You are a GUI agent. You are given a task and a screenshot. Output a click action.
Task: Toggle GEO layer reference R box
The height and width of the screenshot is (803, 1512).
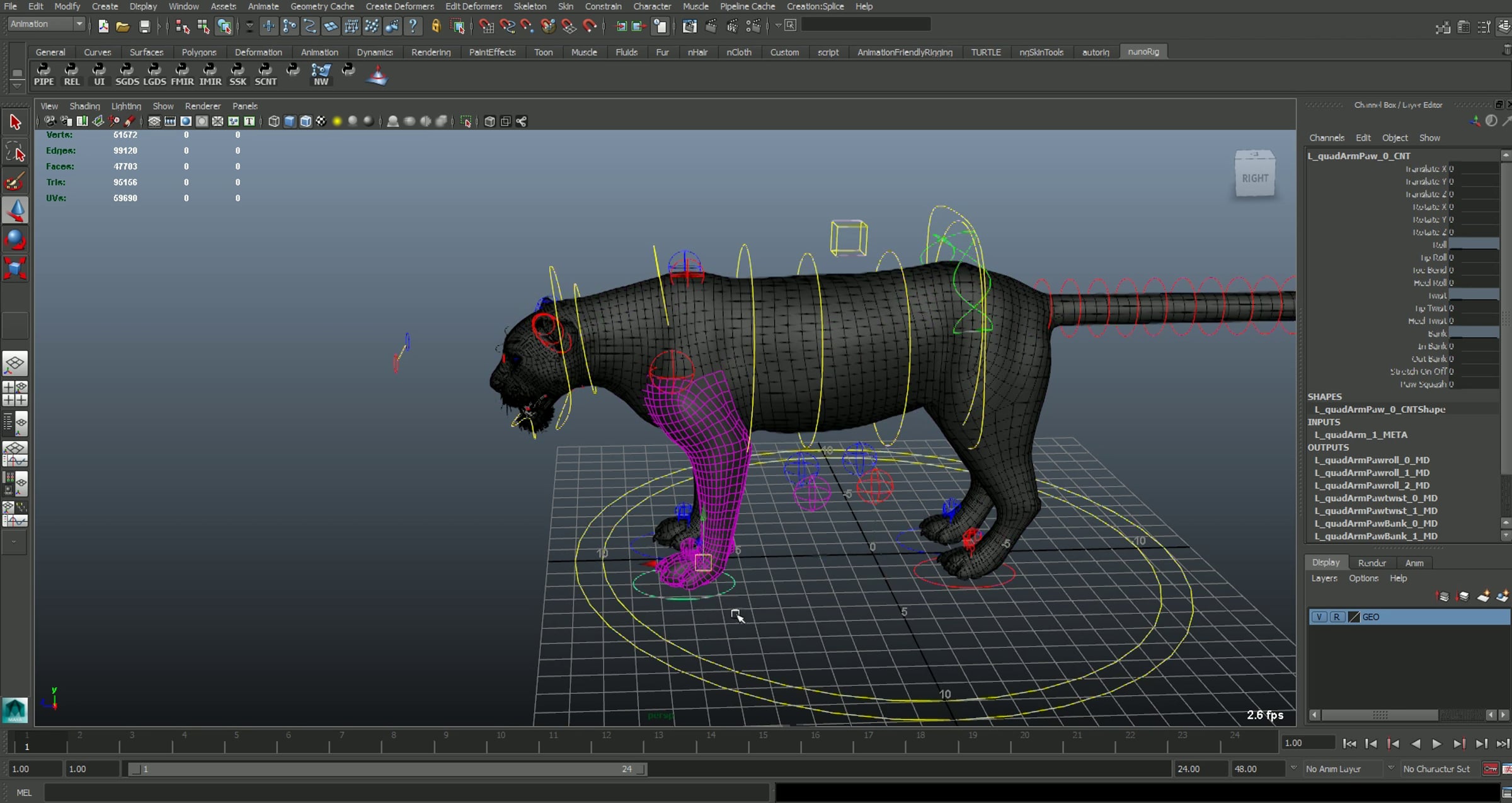point(1336,617)
